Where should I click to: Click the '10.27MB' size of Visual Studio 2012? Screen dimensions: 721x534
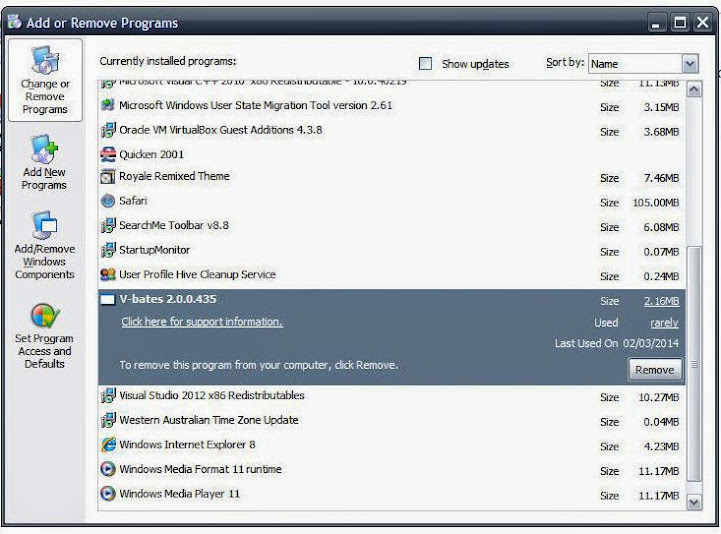point(658,397)
